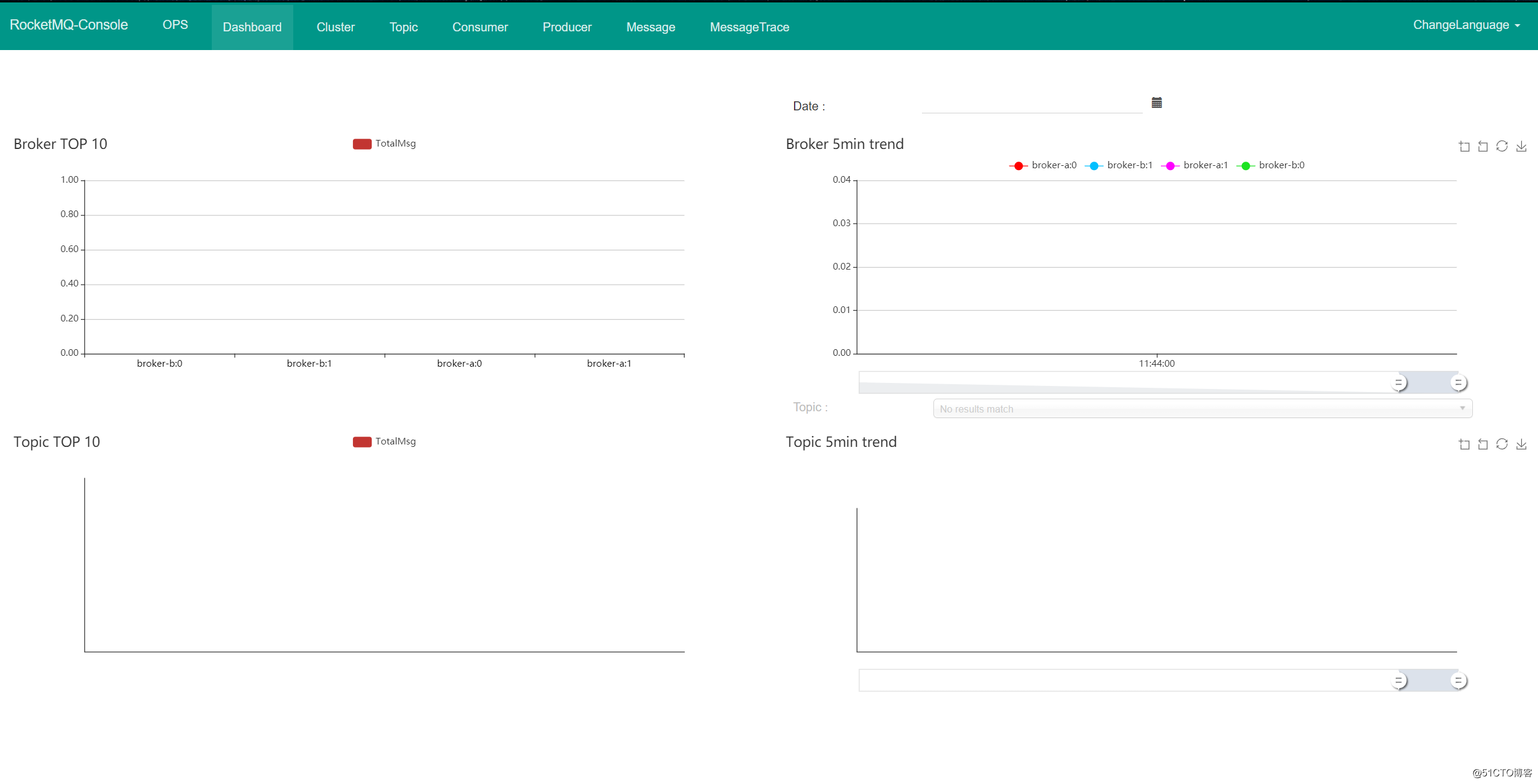Click Broker trend zoom slider left handle
The image size is (1538, 784).
click(x=1399, y=383)
